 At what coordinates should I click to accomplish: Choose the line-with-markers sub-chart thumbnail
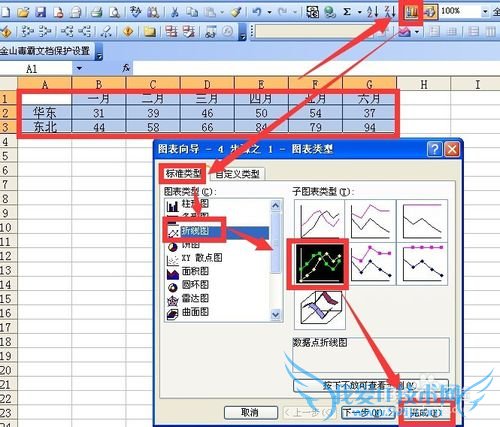coord(319,263)
